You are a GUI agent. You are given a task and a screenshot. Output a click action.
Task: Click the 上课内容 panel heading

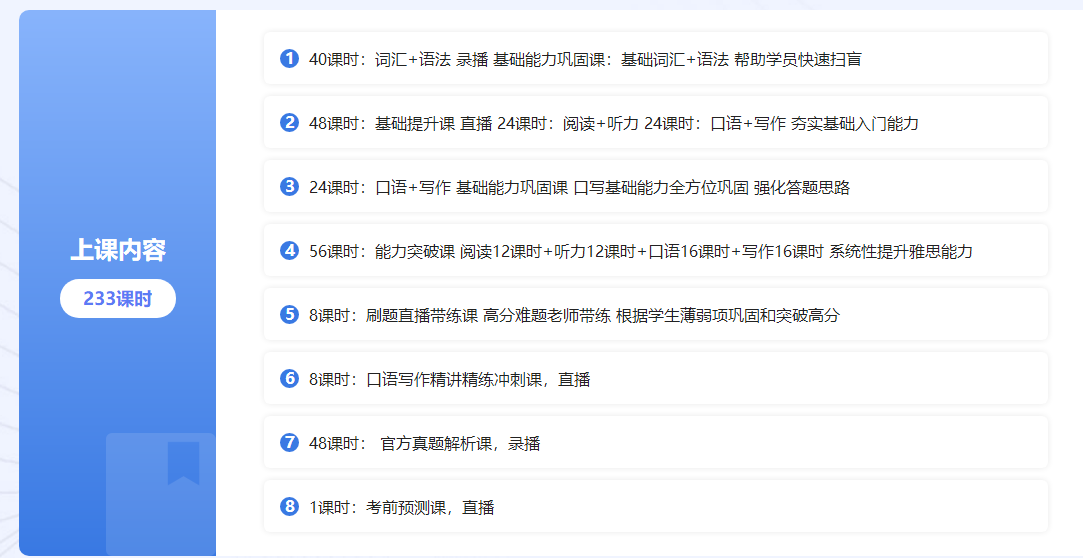(118, 250)
